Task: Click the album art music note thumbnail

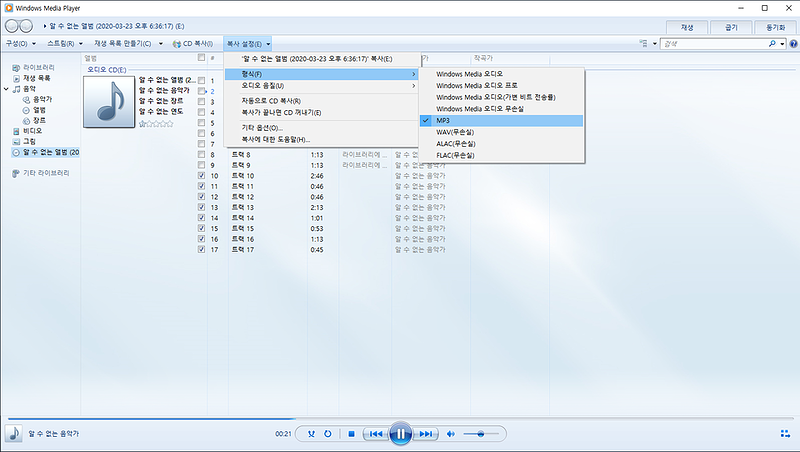Action: tap(109, 102)
